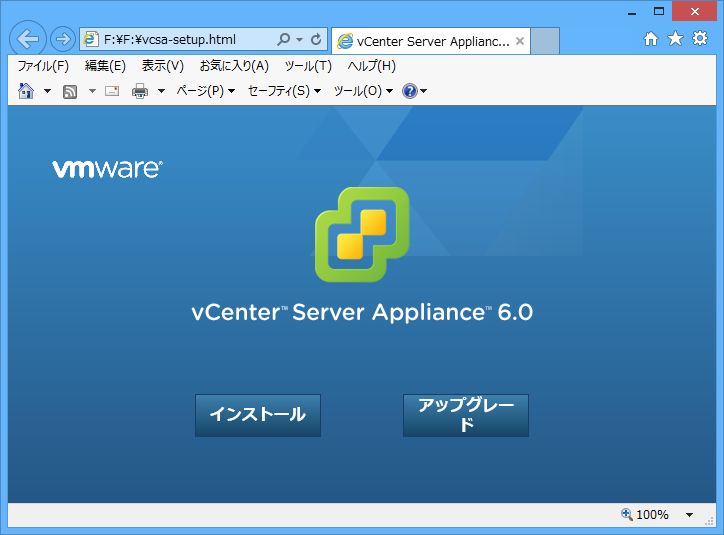Open browser settings gear icon
This screenshot has width=724, height=535.
coord(700,38)
